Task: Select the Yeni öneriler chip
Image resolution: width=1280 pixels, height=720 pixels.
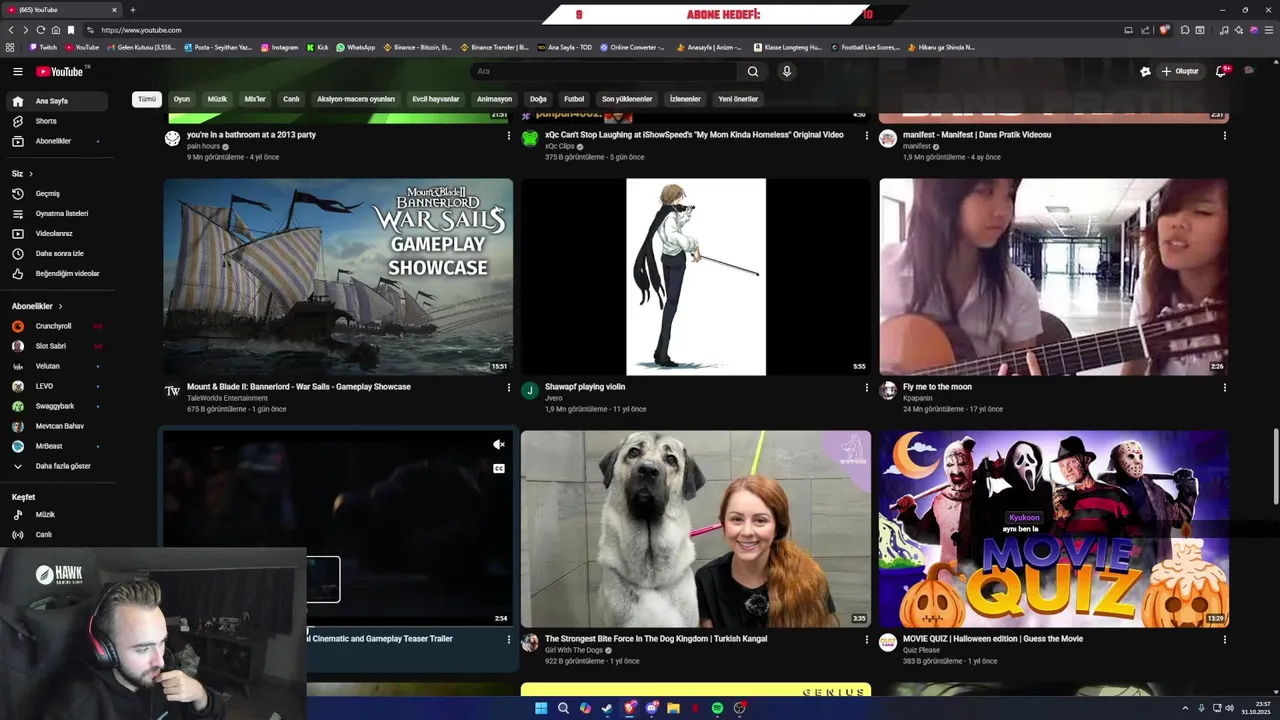Action: [738, 99]
